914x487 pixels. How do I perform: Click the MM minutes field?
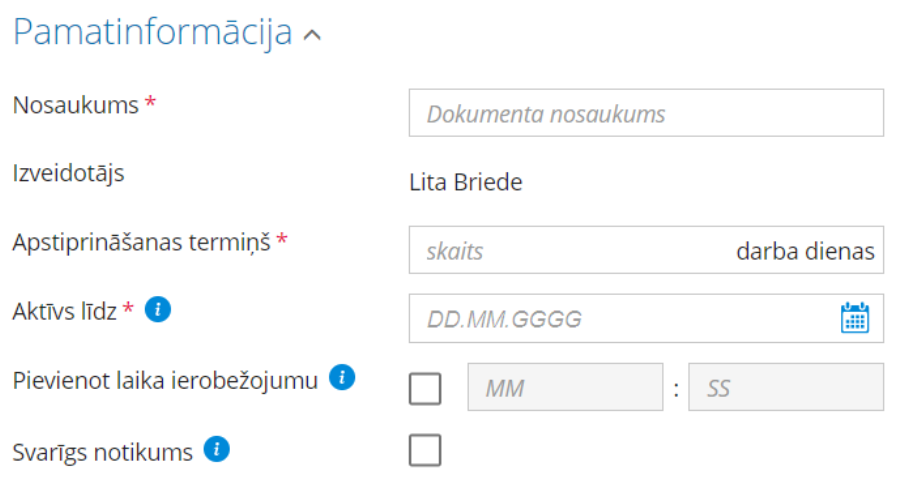point(565,387)
